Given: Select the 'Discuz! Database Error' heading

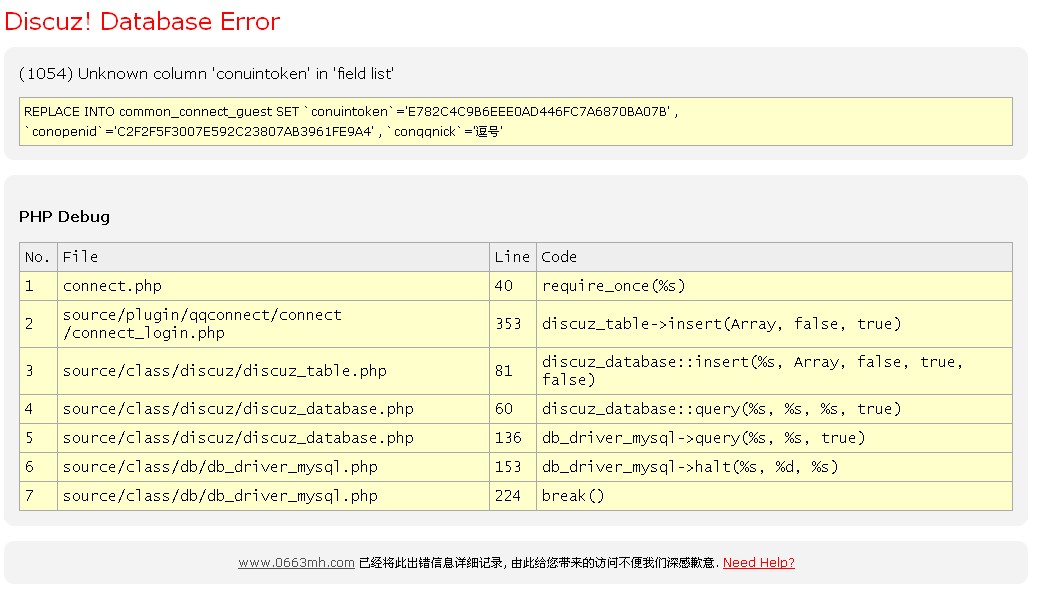Looking at the screenshot, I should pyautogui.click(x=142, y=21).
